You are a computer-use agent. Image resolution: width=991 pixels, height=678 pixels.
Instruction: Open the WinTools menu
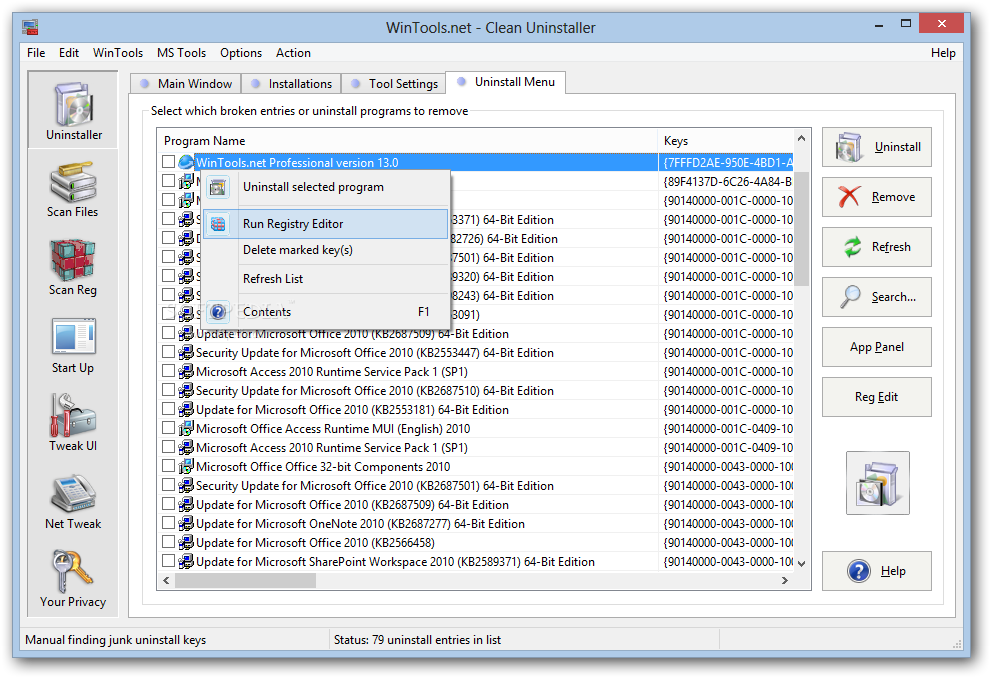point(118,53)
